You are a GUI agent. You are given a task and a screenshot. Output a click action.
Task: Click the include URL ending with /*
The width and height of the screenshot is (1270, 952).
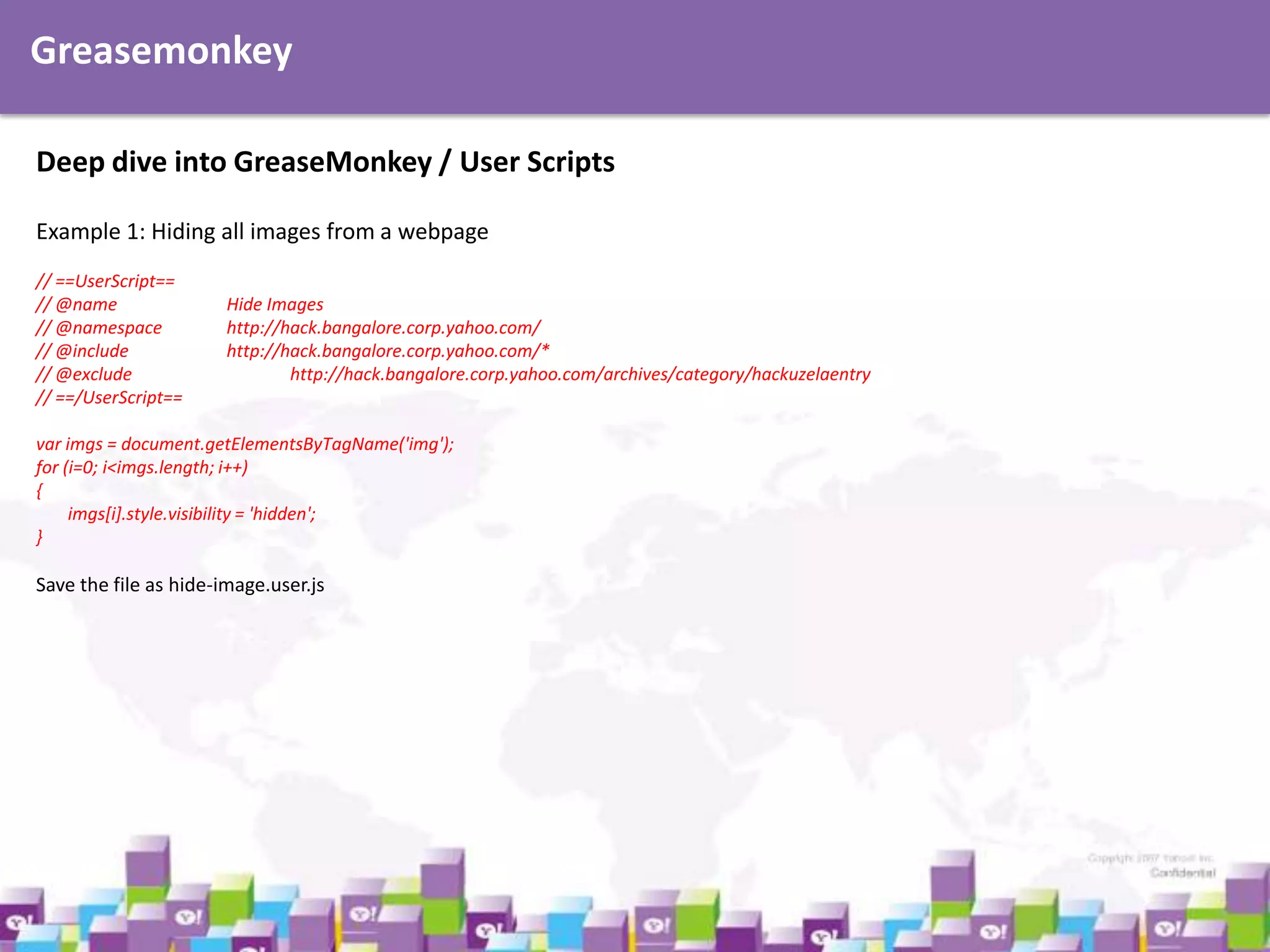click(x=388, y=351)
